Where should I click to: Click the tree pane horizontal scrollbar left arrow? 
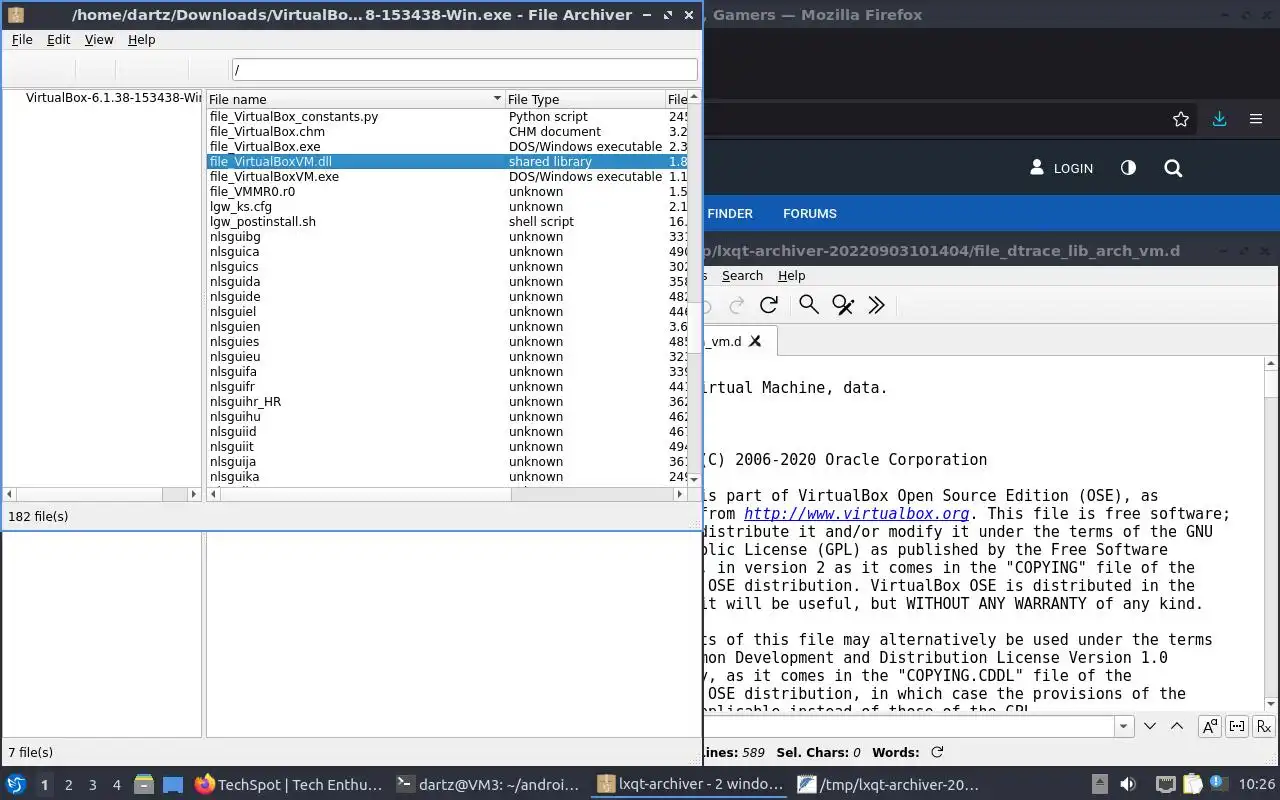[10, 494]
